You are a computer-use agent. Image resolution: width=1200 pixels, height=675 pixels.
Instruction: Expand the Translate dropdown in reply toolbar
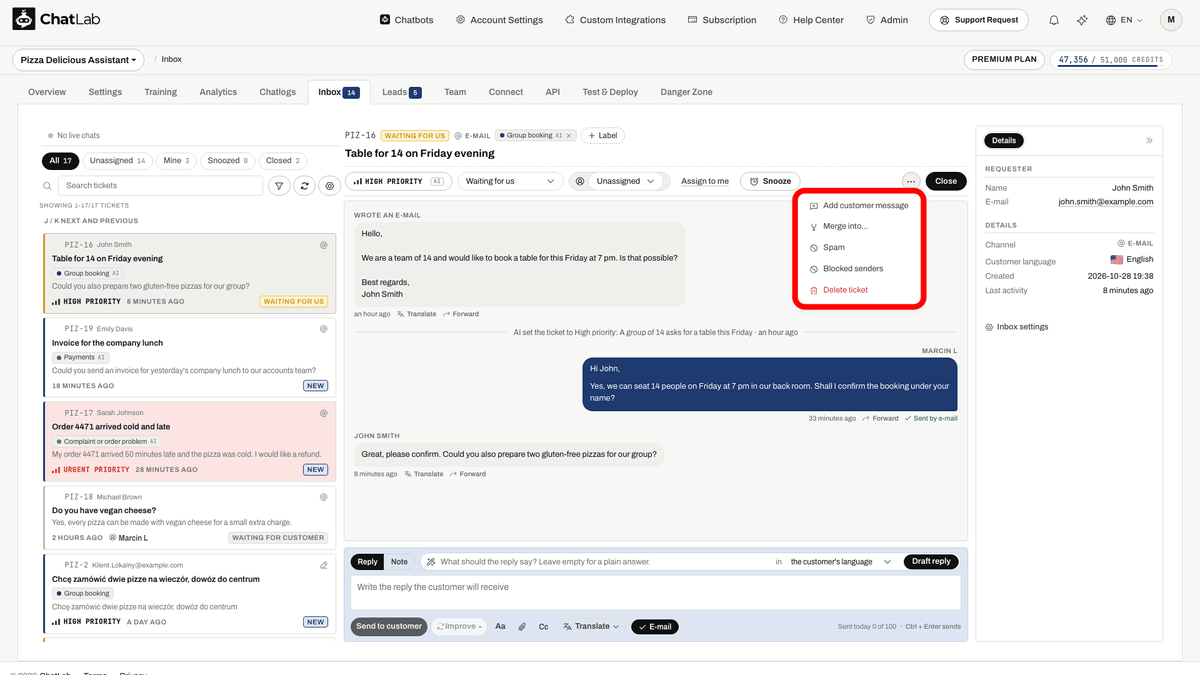tap(591, 627)
